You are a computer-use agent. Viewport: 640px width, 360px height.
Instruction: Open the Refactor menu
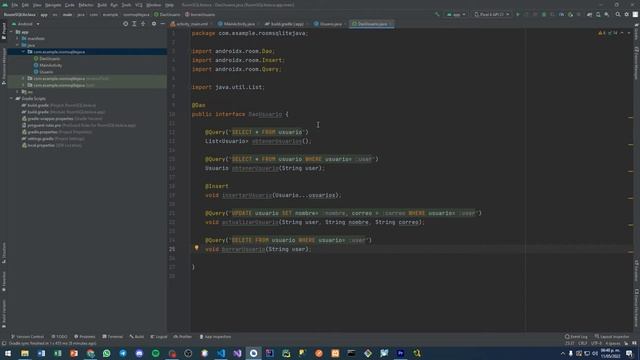tap(86, 5)
